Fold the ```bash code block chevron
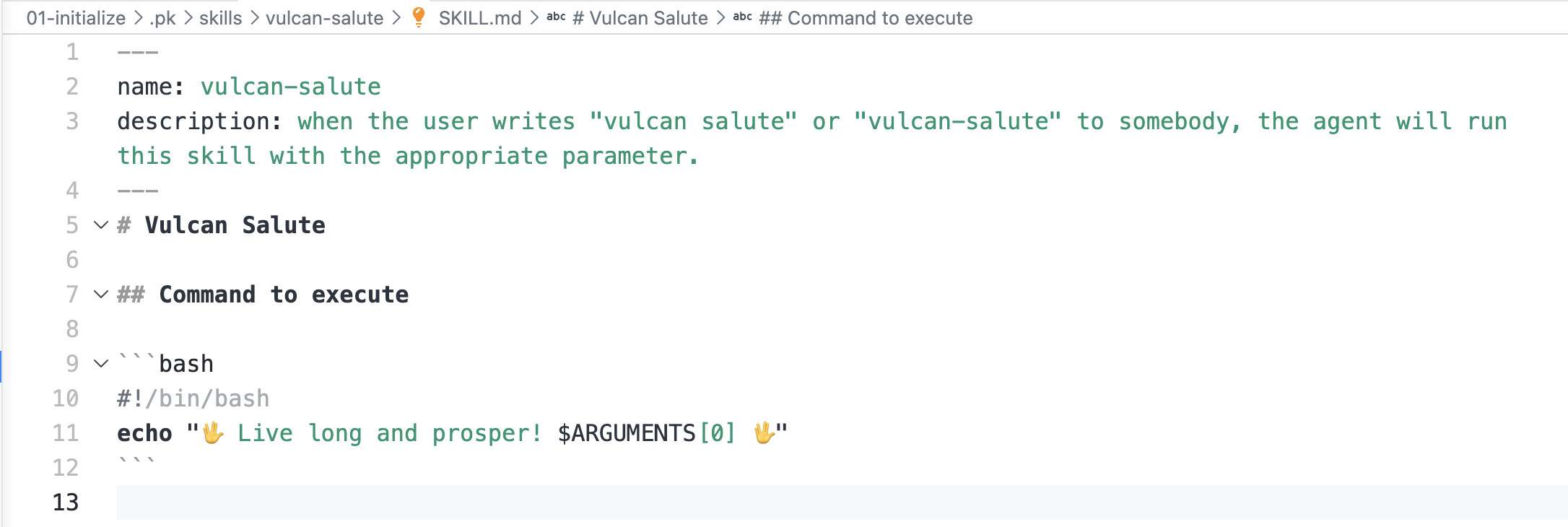1568x527 pixels. point(101,364)
